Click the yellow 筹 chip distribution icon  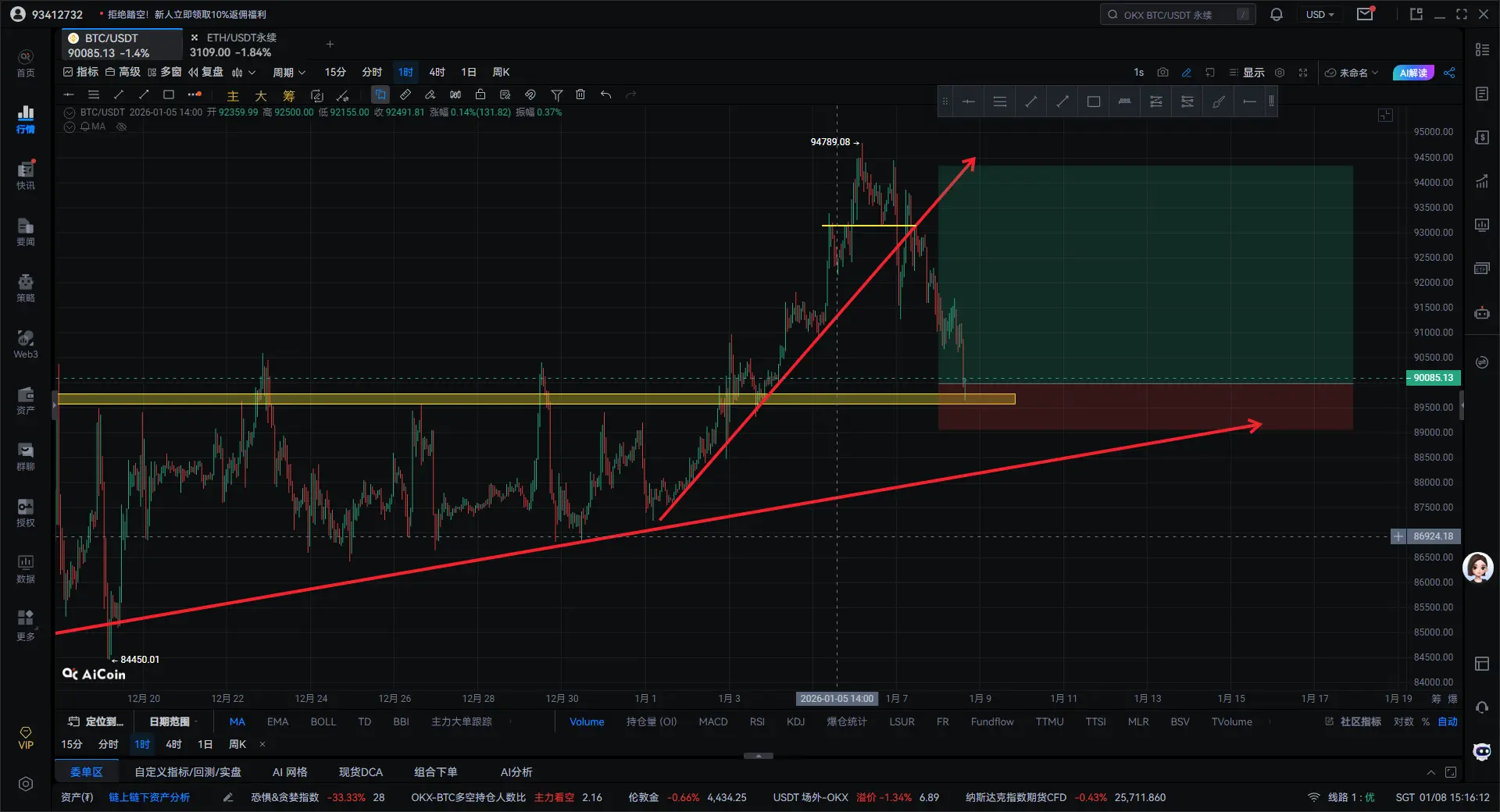(289, 95)
